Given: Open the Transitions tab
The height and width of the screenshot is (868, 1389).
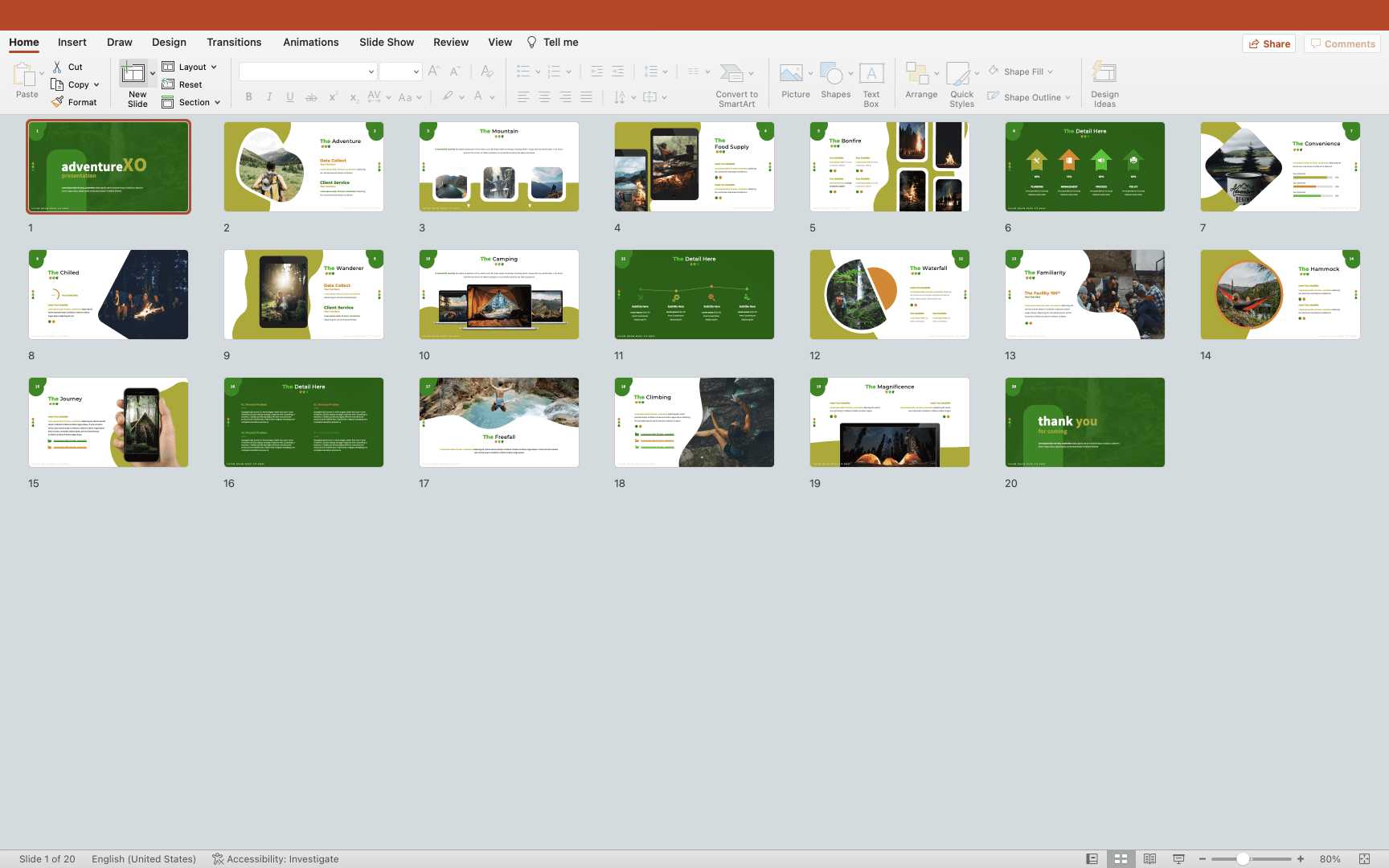Looking at the screenshot, I should pyautogui.click(x=234, y=42).
